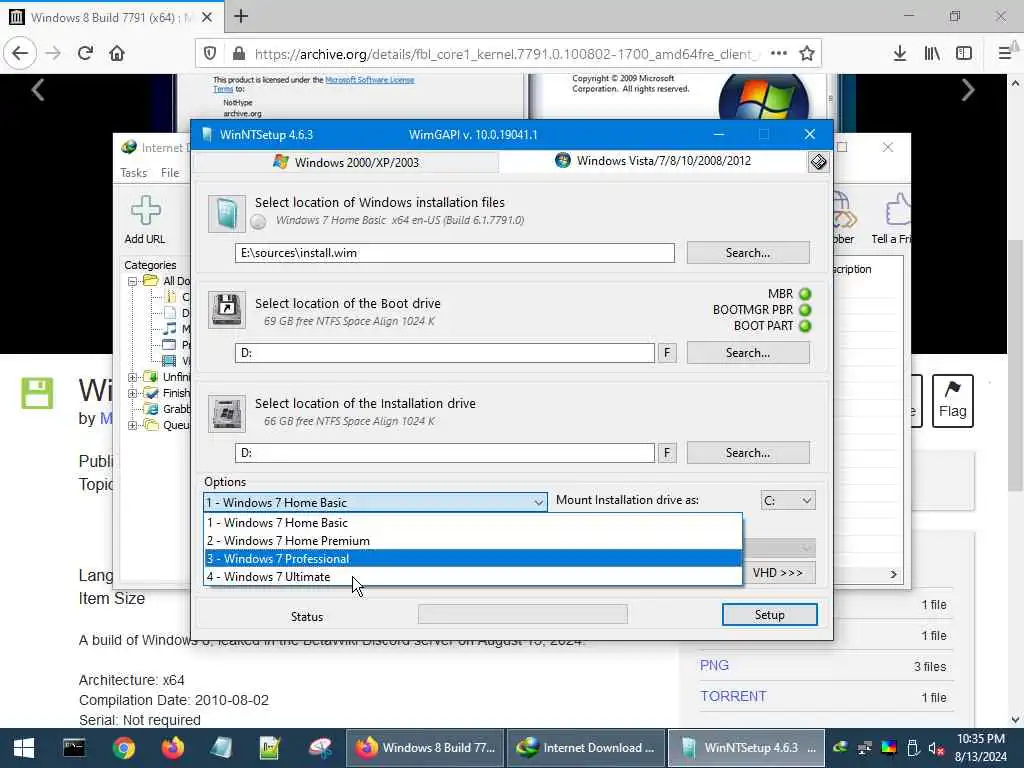Expand the Unfinished category in IDM

133,377
